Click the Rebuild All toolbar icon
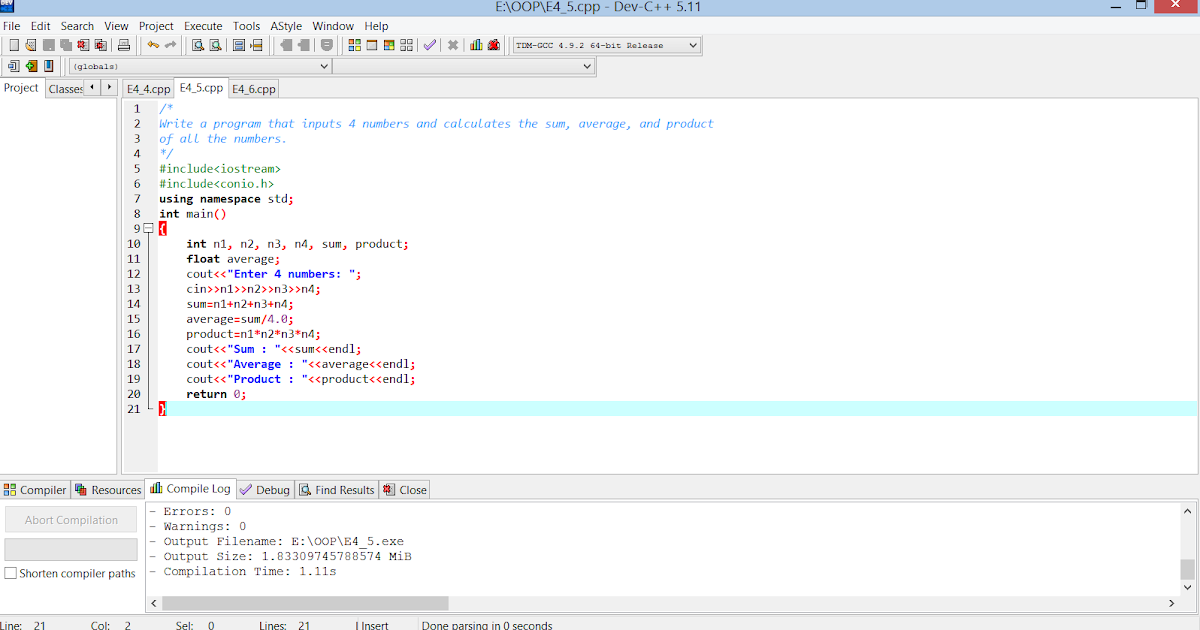Image resolution: width=1200 pixels, height=630 pixels. click(407, 45)
